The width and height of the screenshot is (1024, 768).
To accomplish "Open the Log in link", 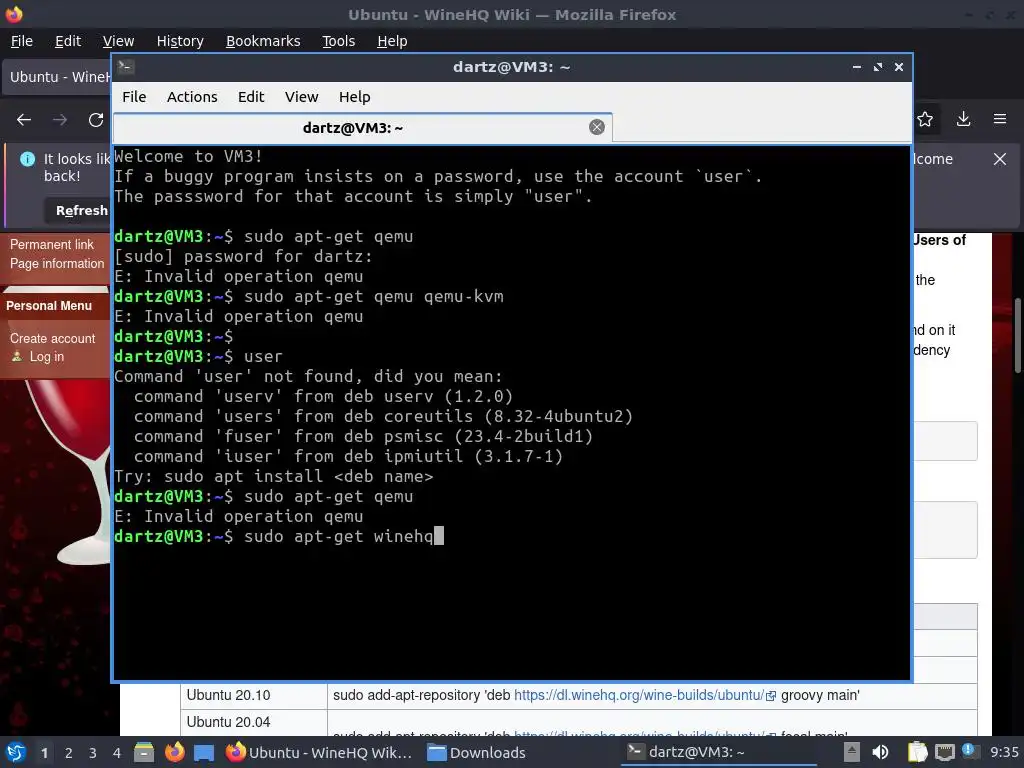I will click(46, 357).
